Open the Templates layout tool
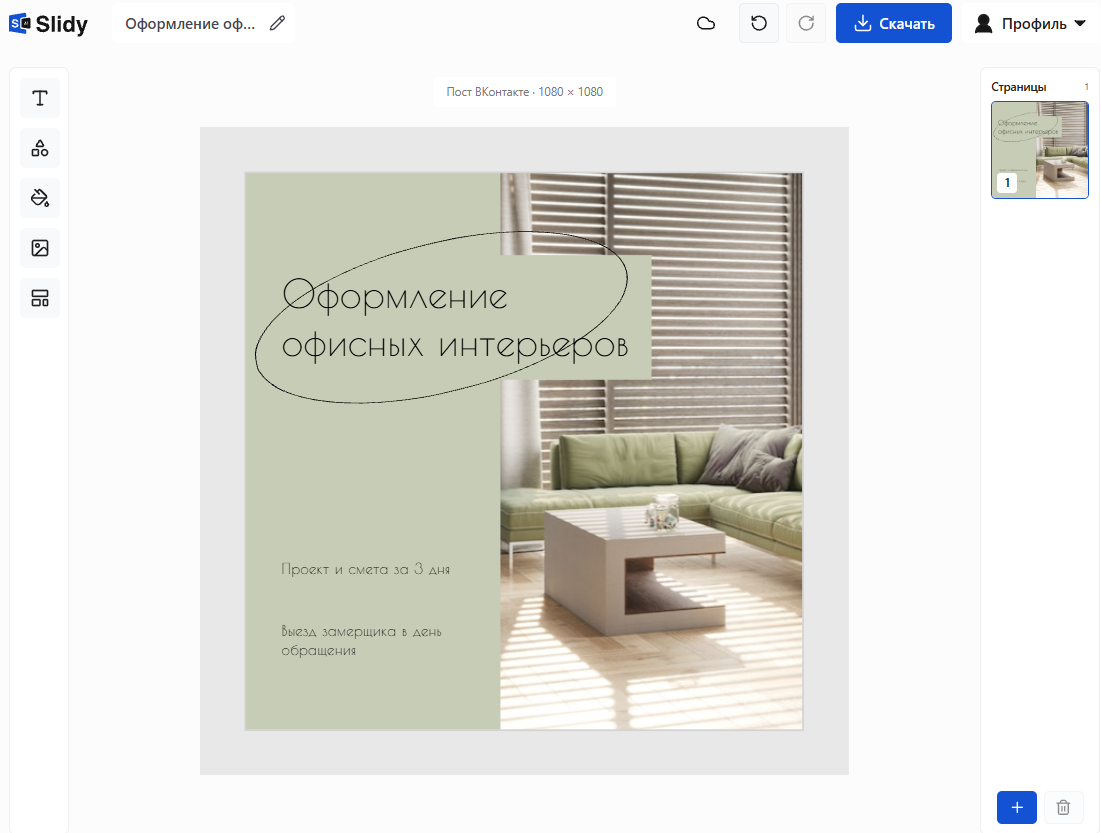Screen dimensions: 1101x833 40,298
